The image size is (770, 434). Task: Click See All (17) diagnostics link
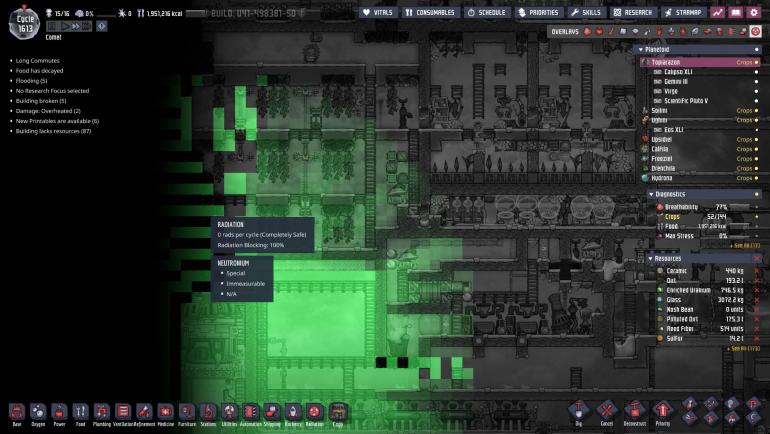click(745, 245)
